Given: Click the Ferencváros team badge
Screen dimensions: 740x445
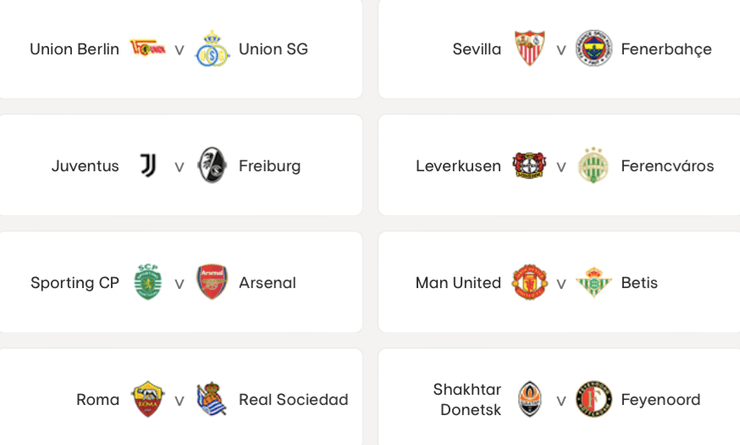Looking at the screenshot, I should coord(593,166).
